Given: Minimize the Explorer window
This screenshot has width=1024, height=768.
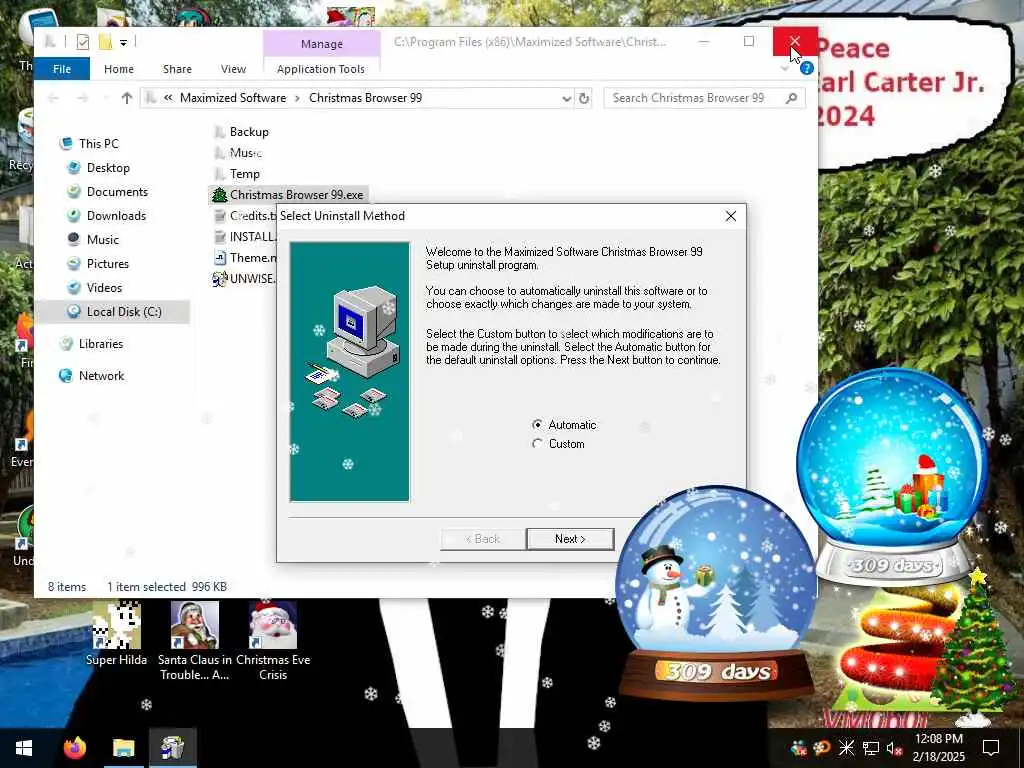Looking at the screenshot, I should [x=703, y=42].
